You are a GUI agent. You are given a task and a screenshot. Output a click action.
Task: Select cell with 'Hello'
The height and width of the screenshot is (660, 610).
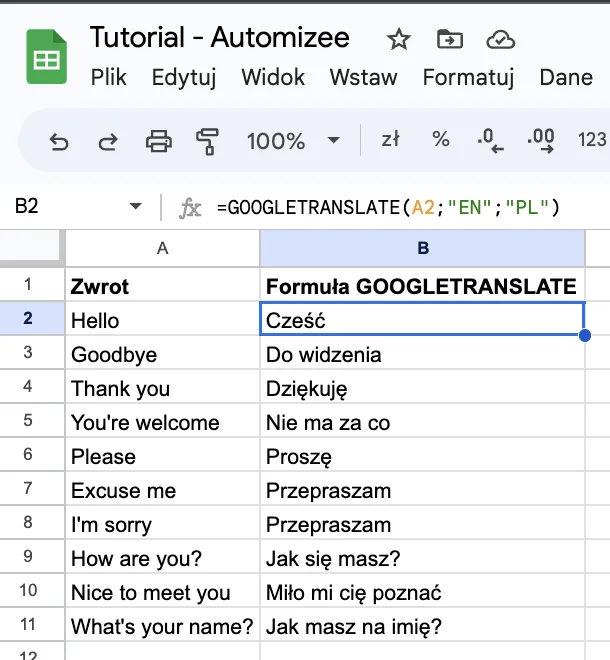pos(162,319)
